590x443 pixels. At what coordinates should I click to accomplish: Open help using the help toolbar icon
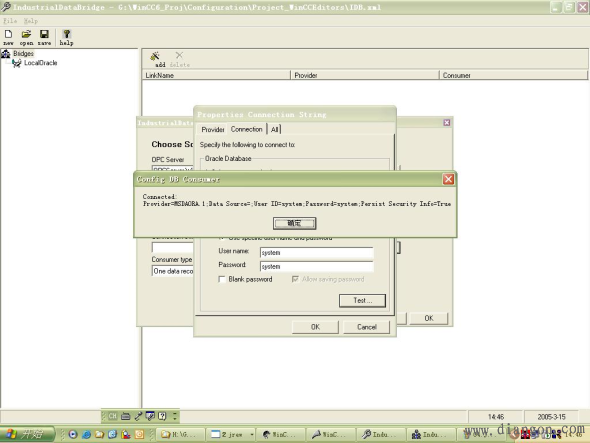pyautogui.click(x=66, y=38)
